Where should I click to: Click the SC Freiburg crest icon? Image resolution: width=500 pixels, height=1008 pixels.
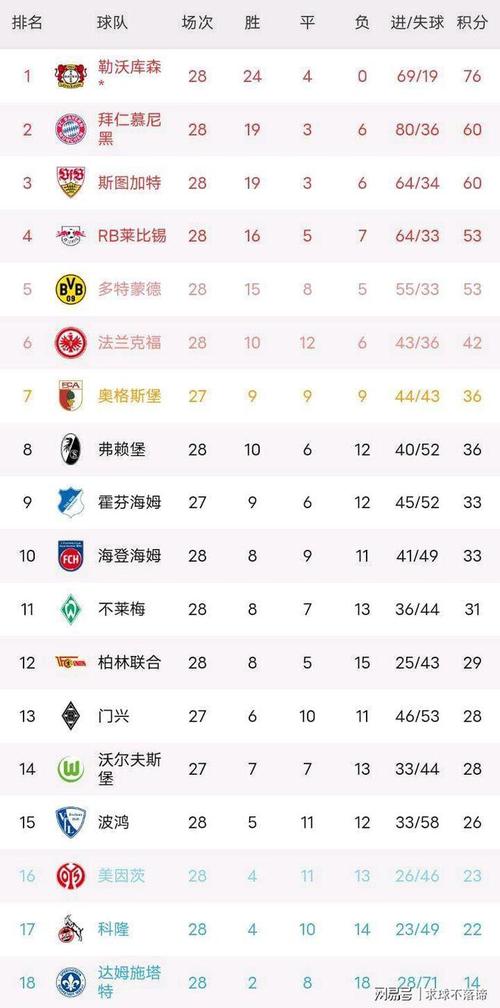pyautogui.click(x=71, y=449)
